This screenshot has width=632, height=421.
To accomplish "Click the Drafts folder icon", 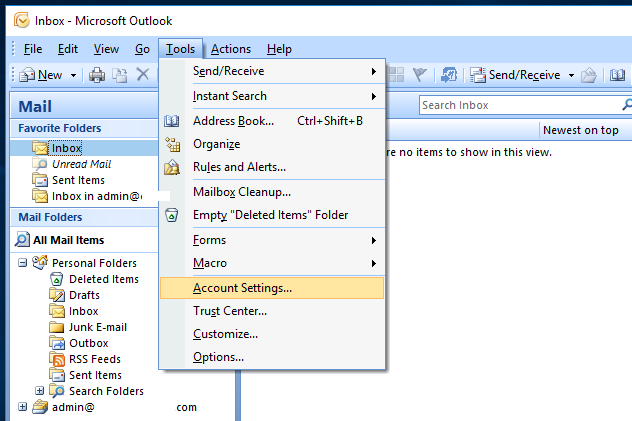I will coord(57,295).
